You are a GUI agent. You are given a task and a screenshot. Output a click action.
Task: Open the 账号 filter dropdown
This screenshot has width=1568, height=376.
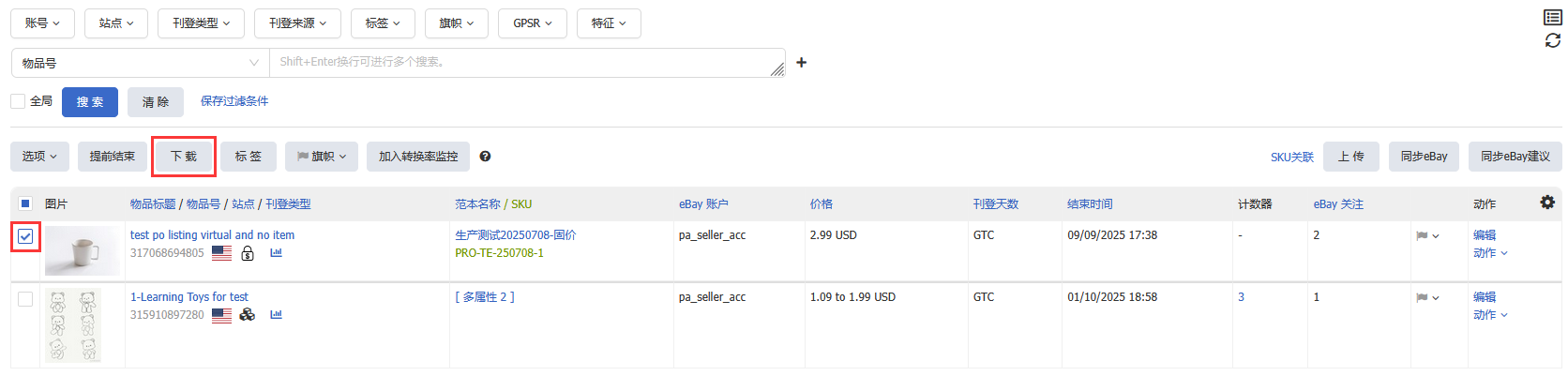(42, 23)
